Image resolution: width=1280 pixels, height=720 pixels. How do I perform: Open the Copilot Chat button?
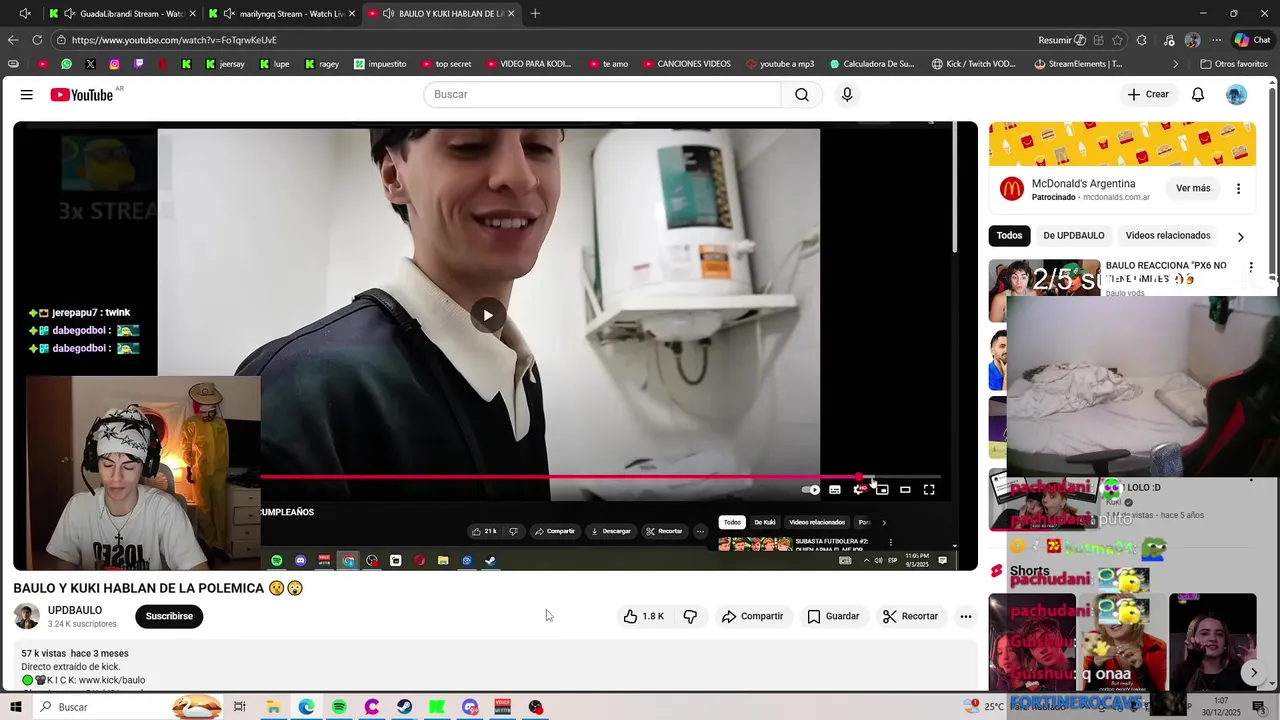(x=1252, y=40)
